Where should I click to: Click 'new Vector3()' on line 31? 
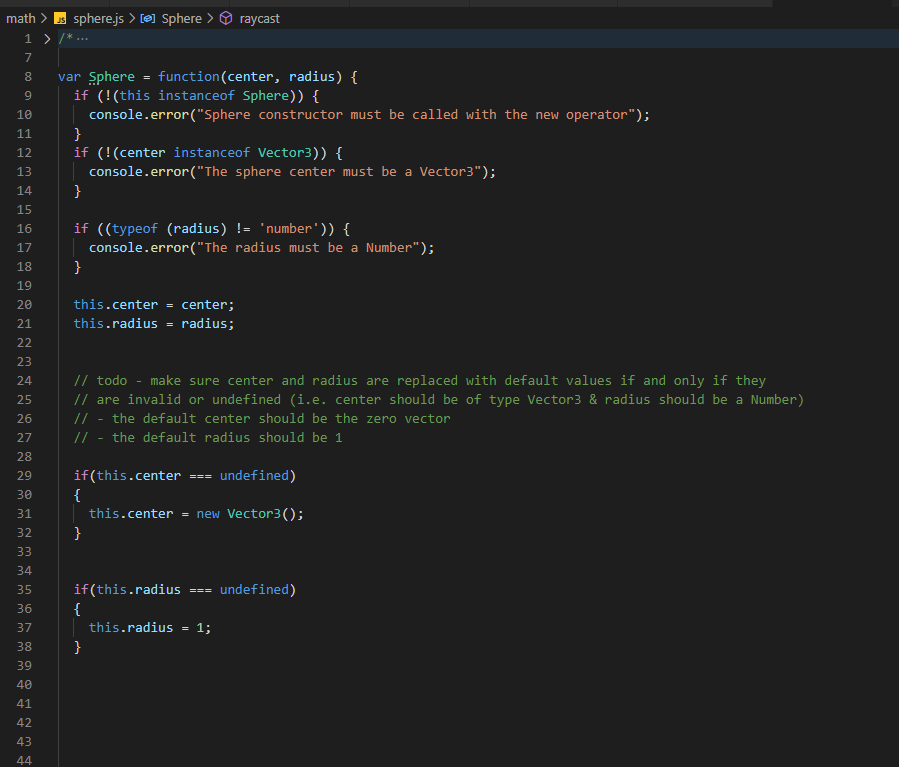pyautogui.click(x=246, y=514)
